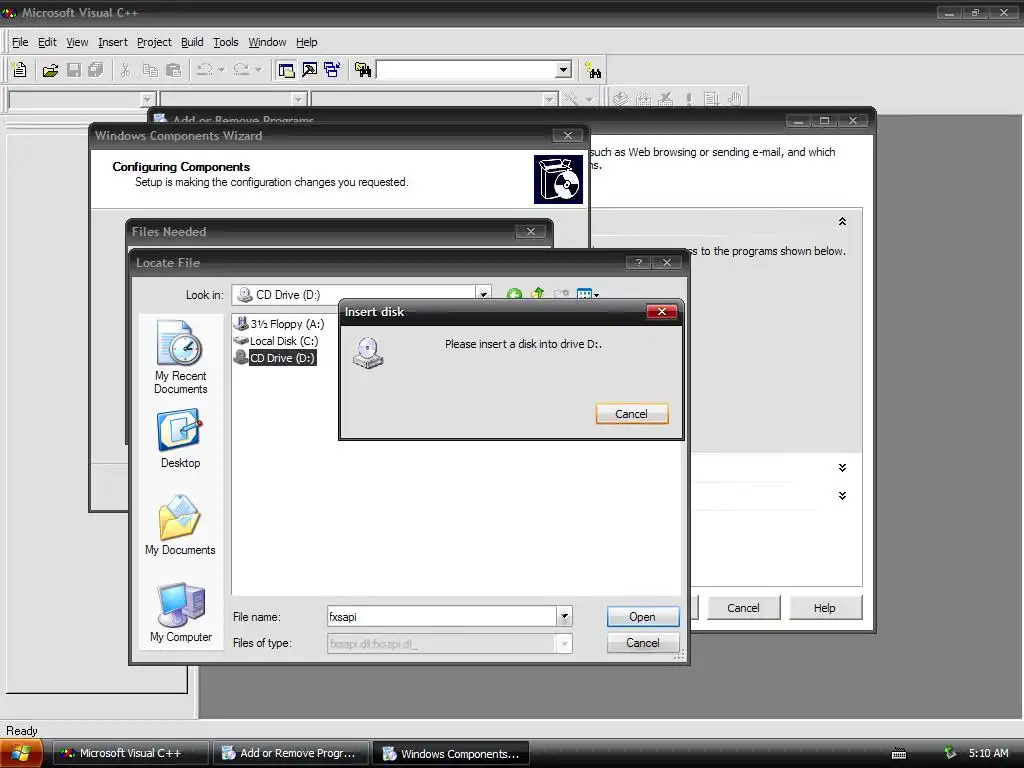The image size is (1024, 768).
Task: Open the View menu
Action: click(77, 42)
